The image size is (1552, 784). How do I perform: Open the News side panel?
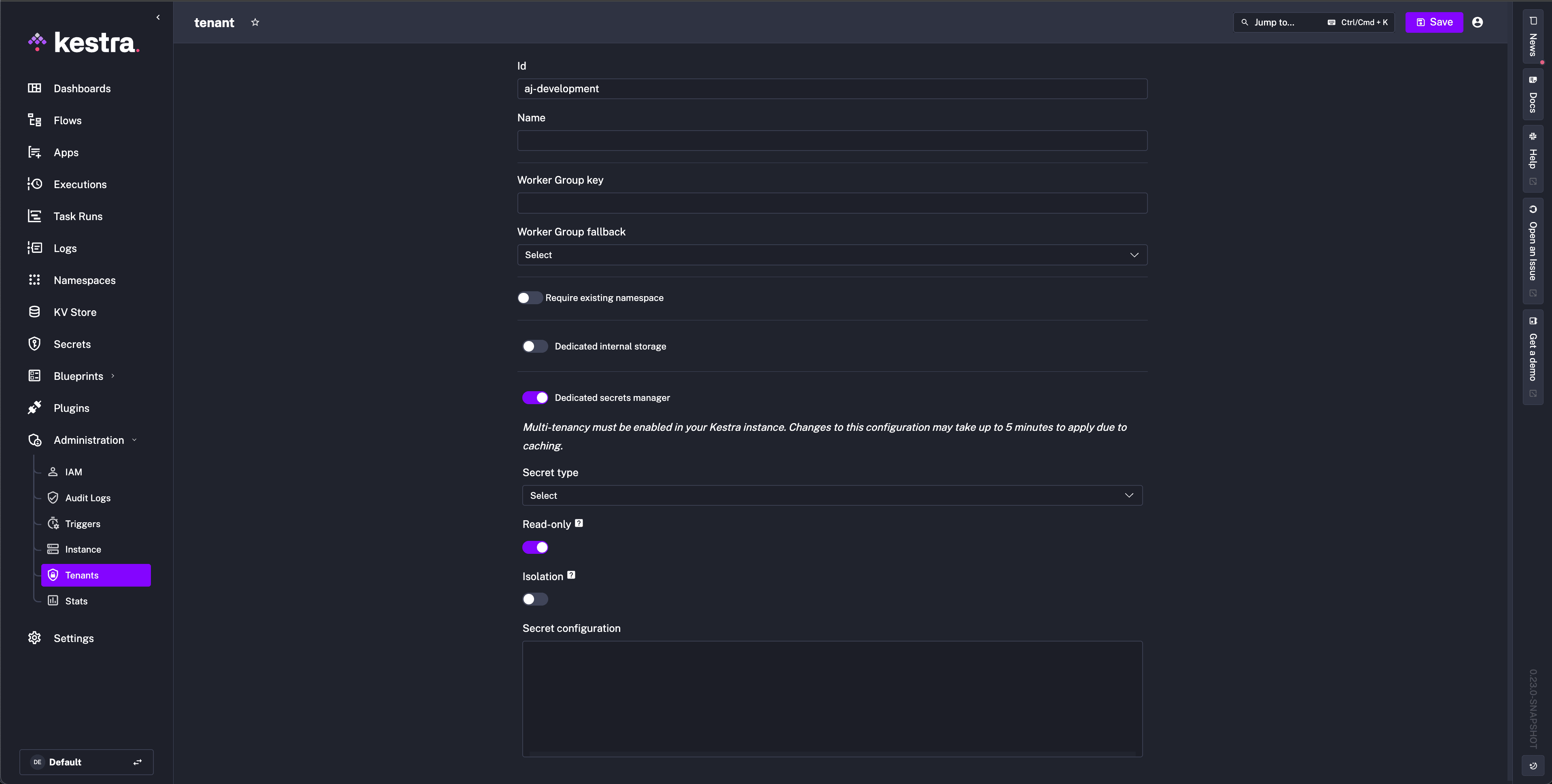(1533, 36)
